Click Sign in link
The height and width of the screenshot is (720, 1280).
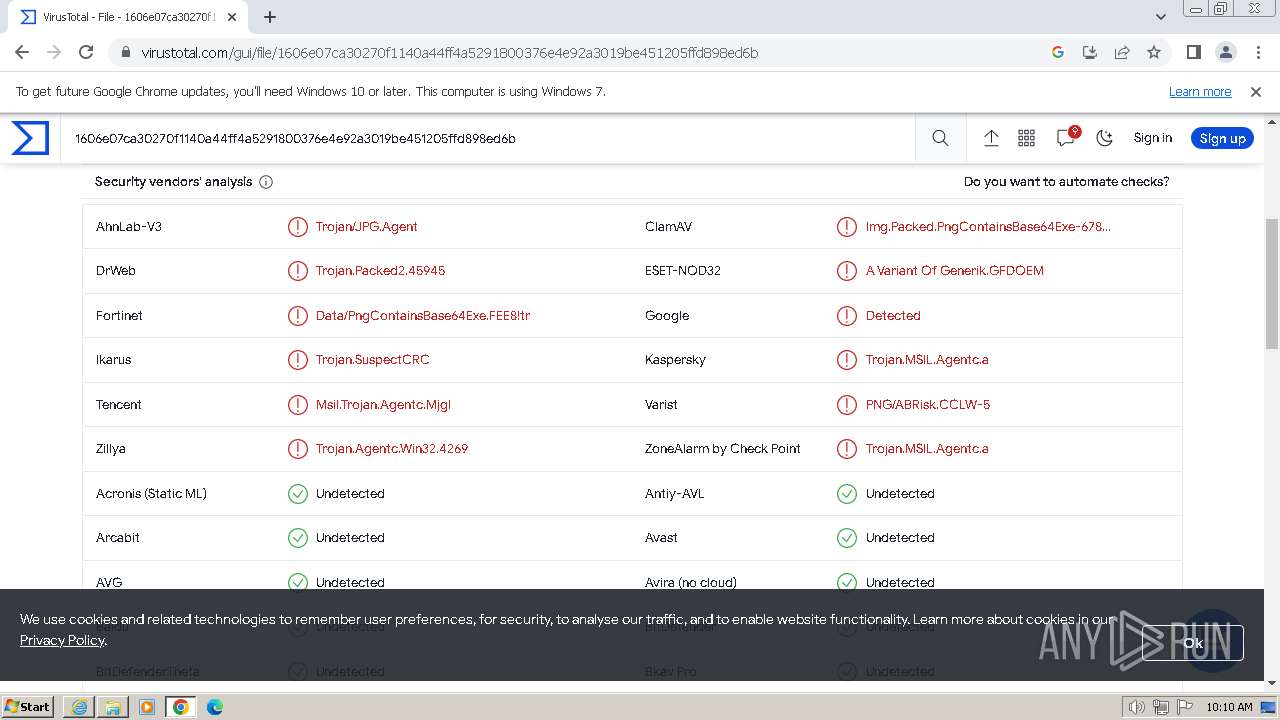(1152, 138)
